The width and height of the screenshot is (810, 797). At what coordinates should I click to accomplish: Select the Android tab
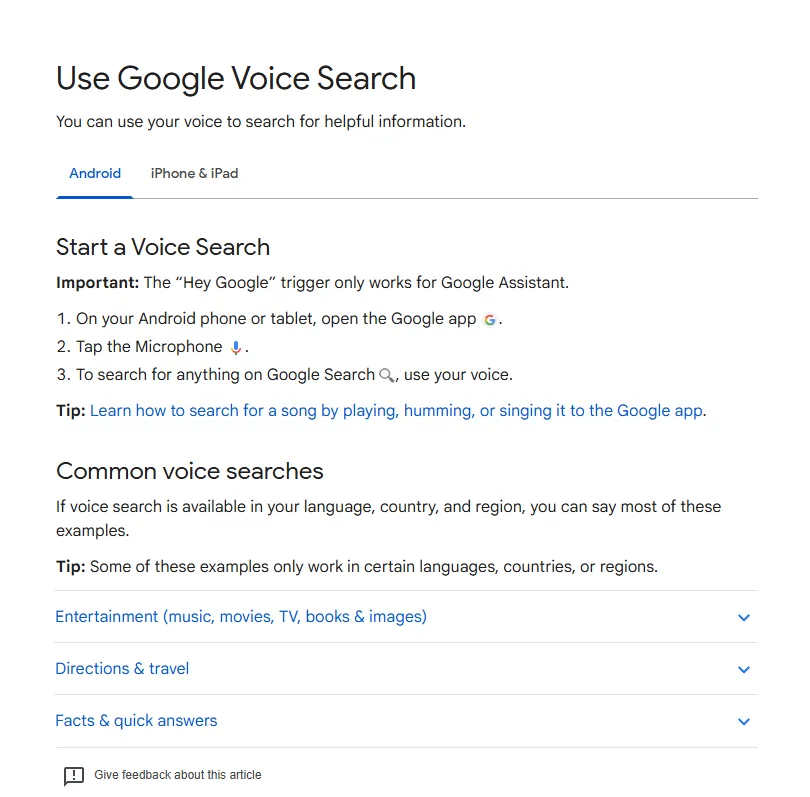pos(94,173)
